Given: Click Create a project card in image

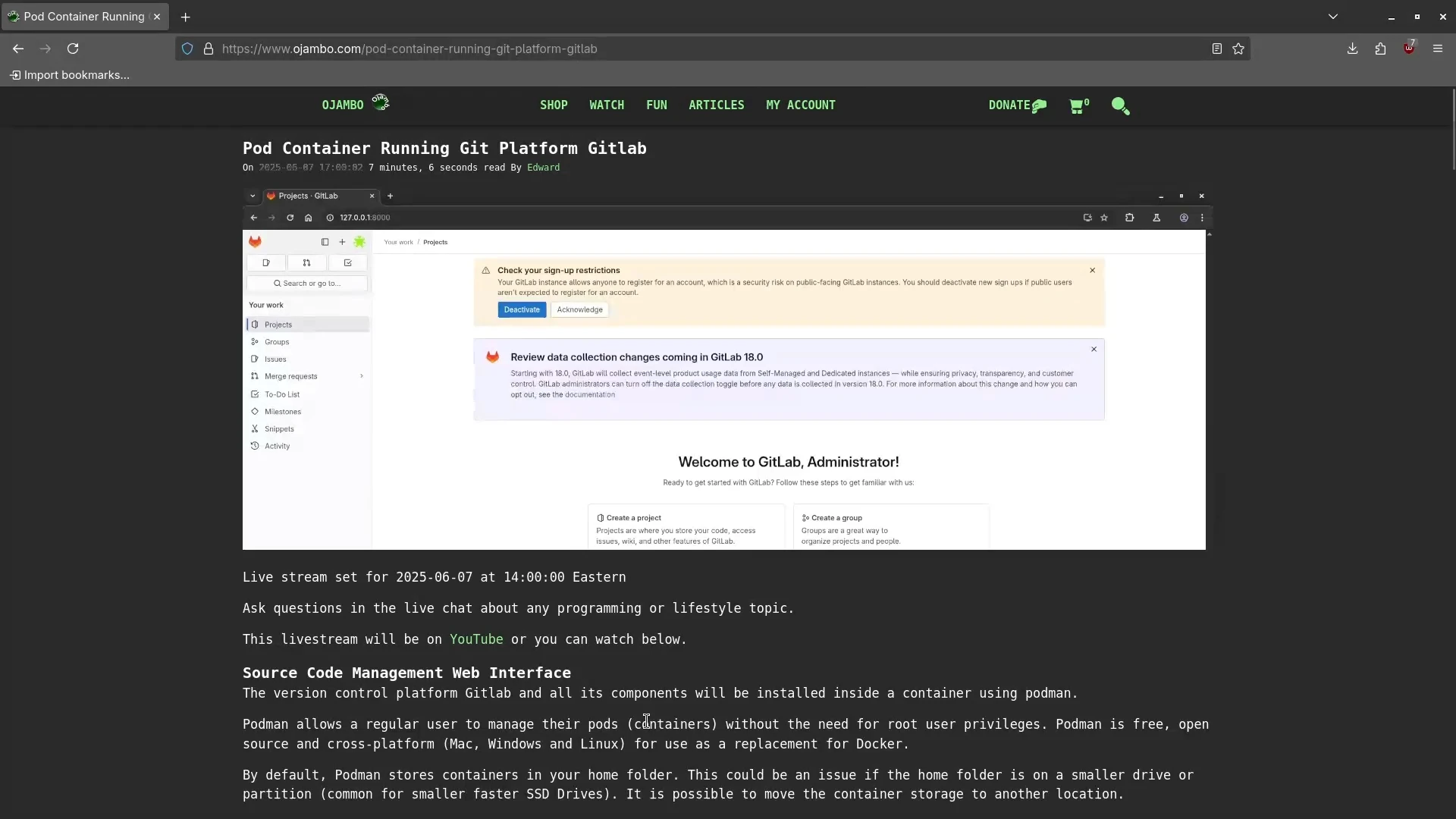Looking at the screenshot, I should click(686, 527).
